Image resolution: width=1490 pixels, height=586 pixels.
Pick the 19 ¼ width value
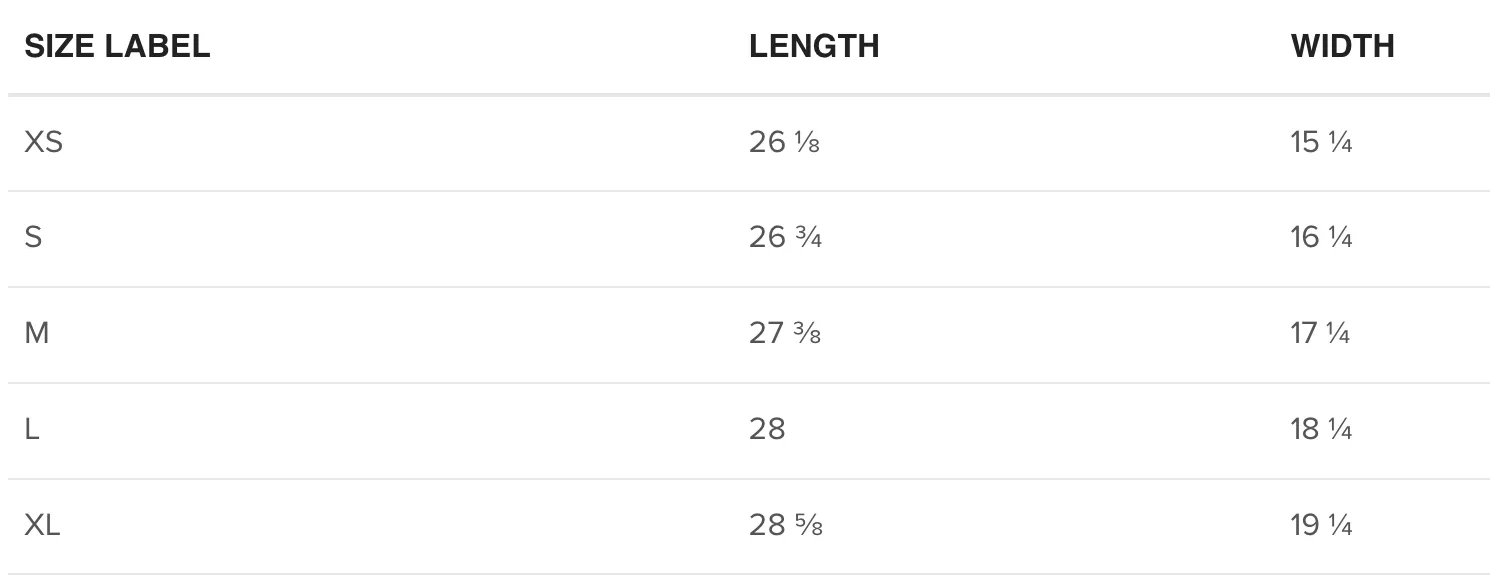click(1321, 525)
